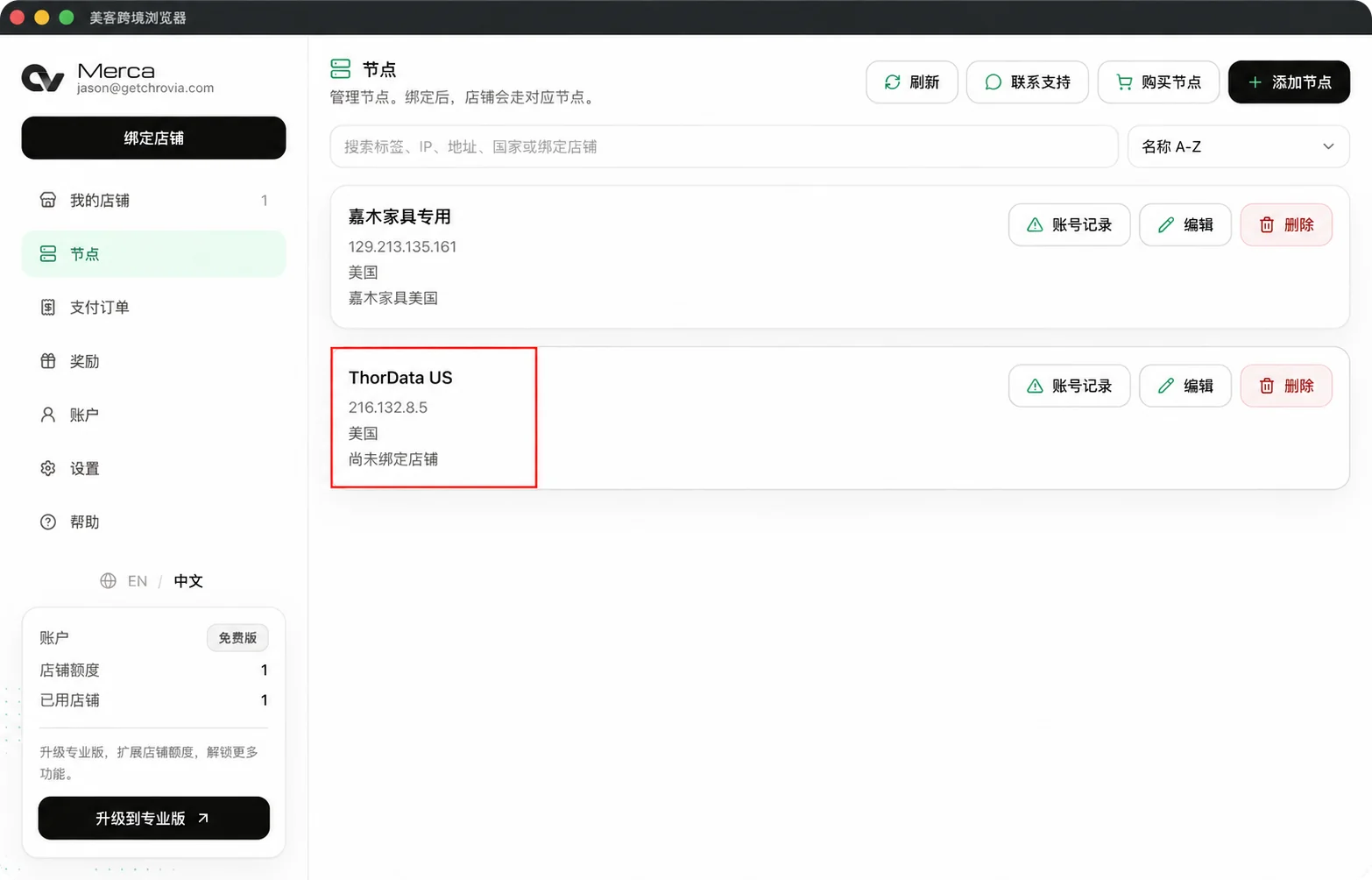Click the 绑定店铺 button
1372x880 pixels.
(153, 138)
